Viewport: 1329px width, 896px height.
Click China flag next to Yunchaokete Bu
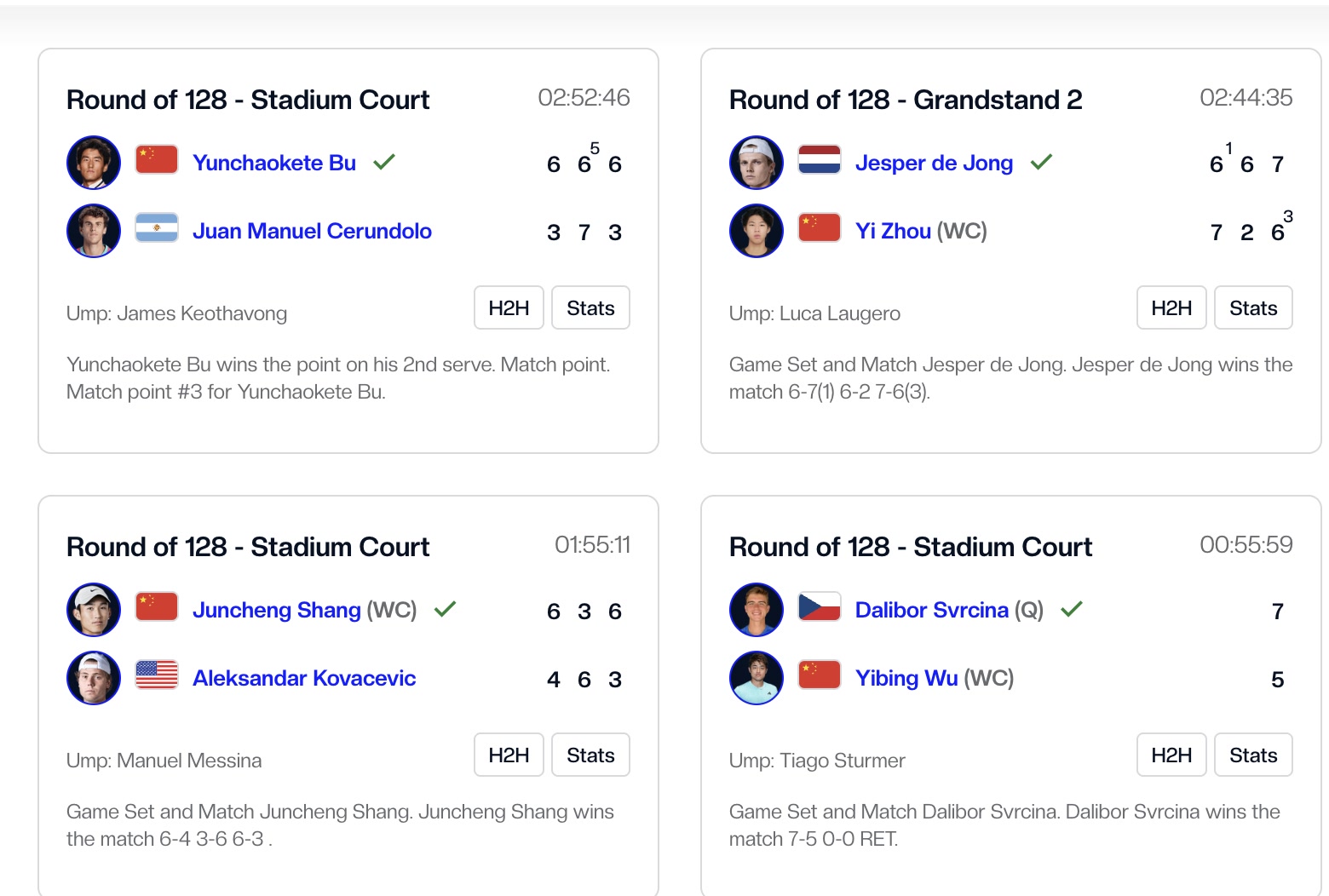pos(157,160)
